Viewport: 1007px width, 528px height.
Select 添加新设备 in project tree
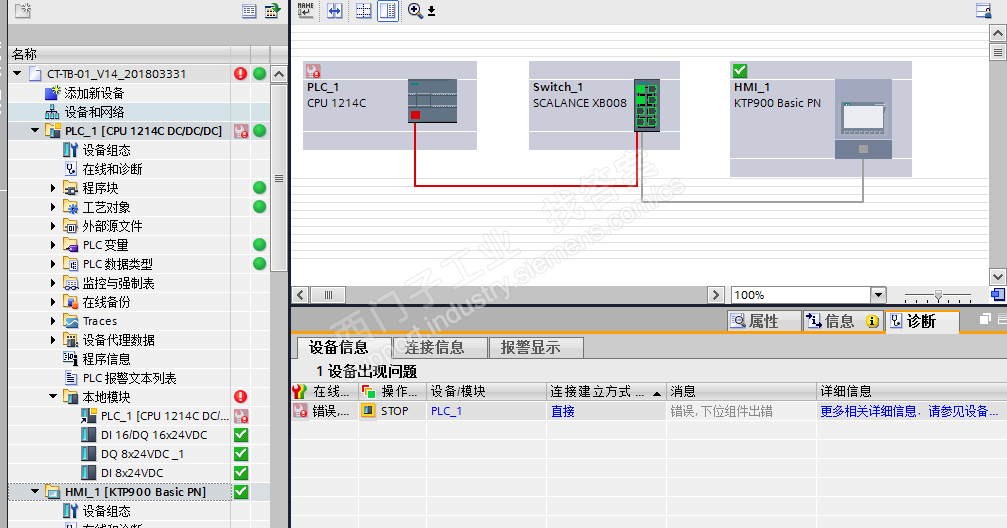coord(94,93)
